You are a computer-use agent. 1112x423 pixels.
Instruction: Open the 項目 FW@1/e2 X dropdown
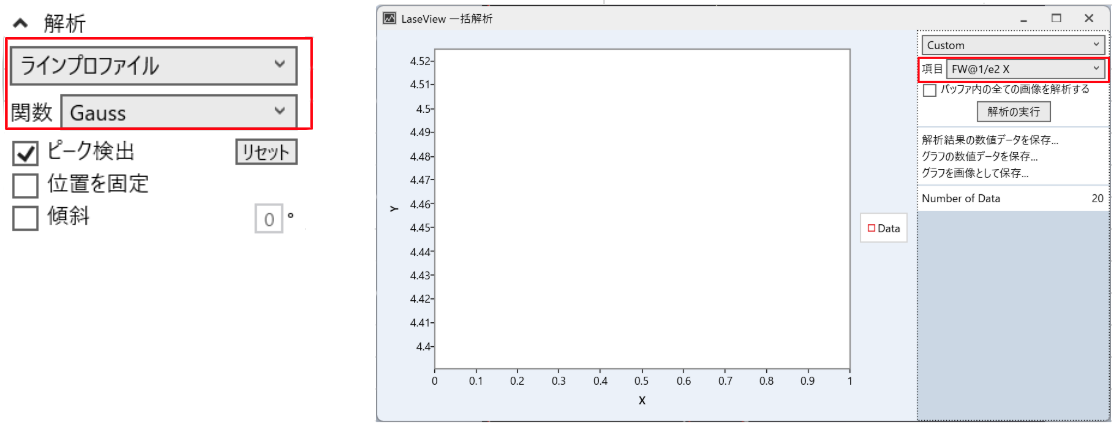coord(1024,69)
